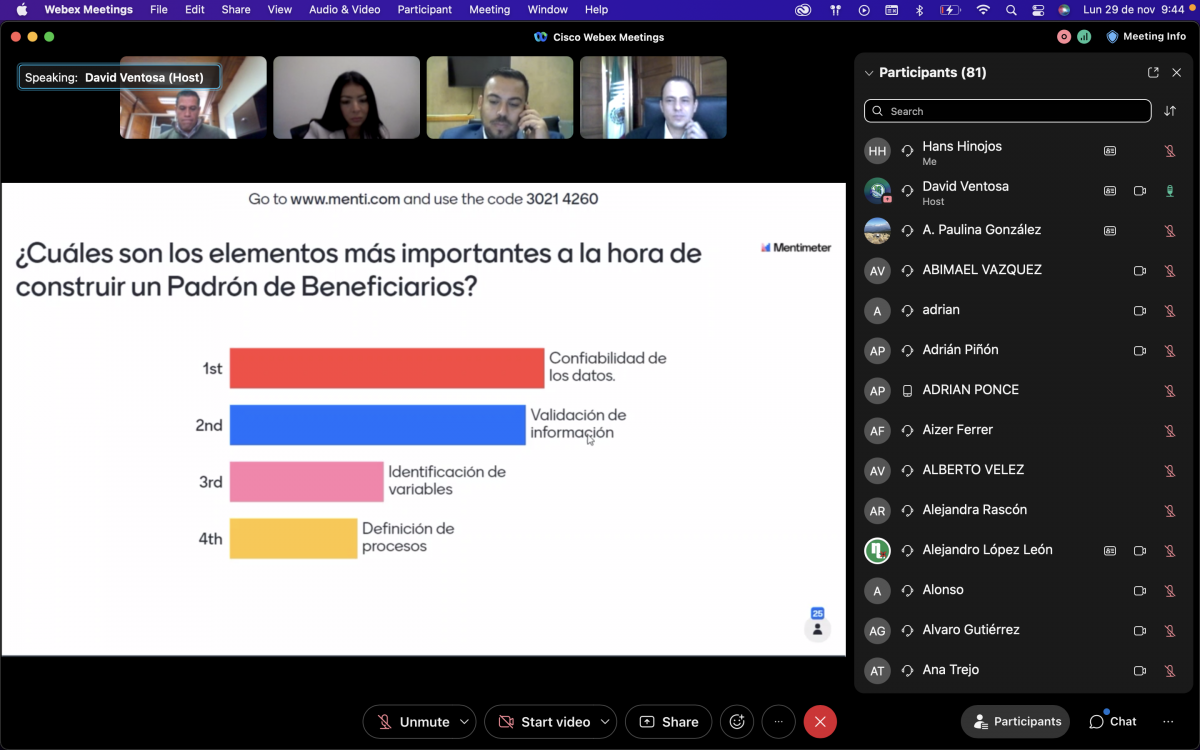The height and width of the screenshot is (750, 1200).
Task: Open the macOS Control Center
Action: click(1038, 10)
